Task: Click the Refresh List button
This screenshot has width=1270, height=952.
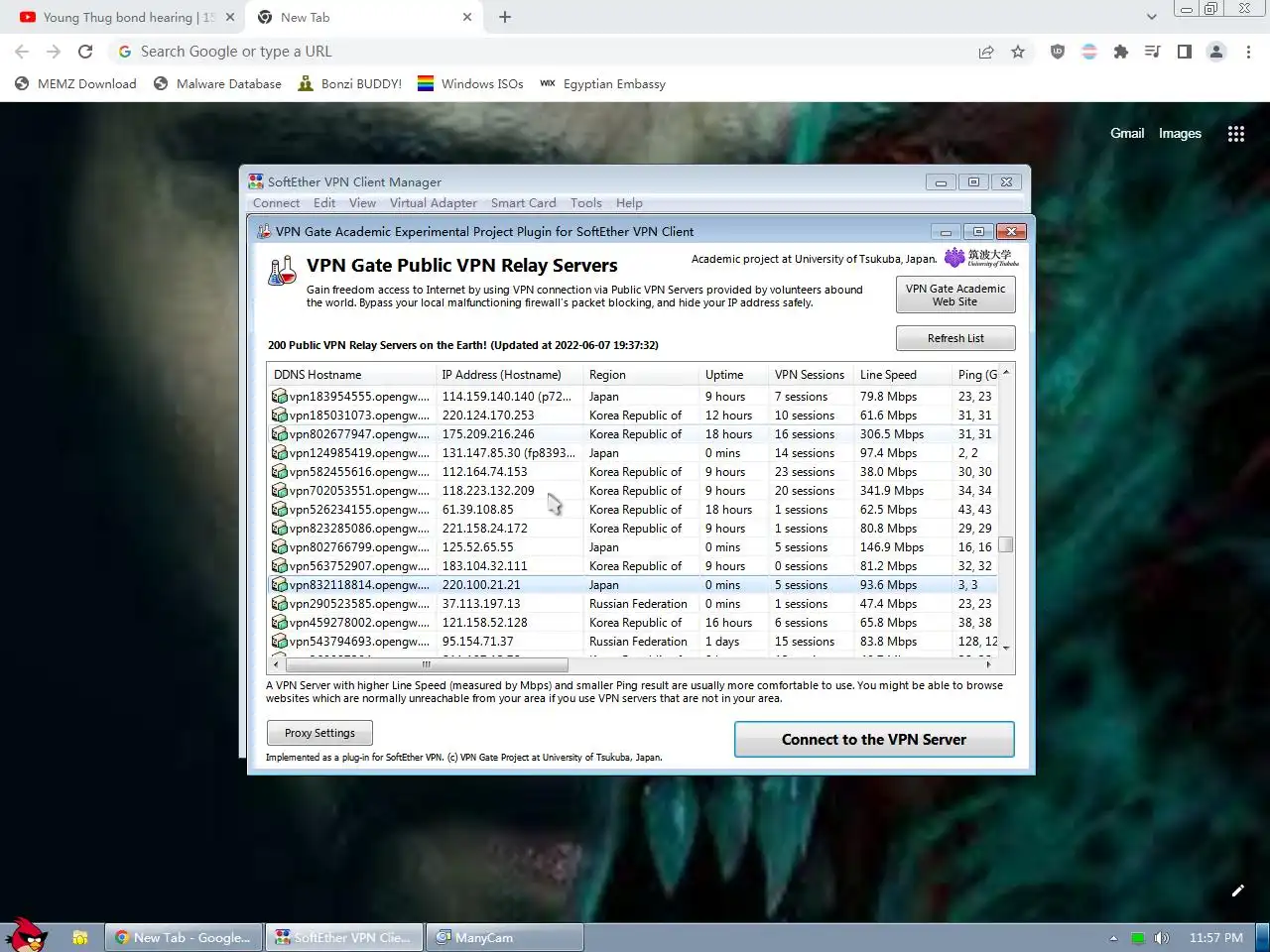Action: tap(955, 338)
